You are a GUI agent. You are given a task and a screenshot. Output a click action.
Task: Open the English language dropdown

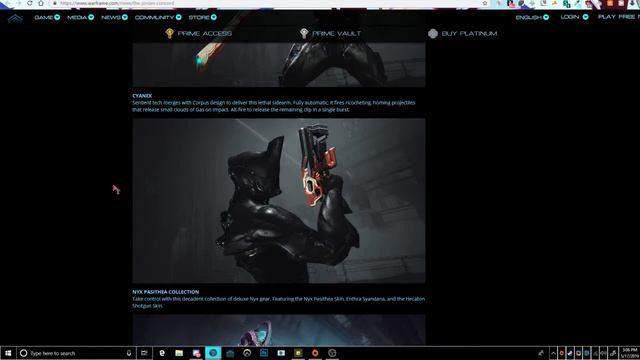pos(532,17)
